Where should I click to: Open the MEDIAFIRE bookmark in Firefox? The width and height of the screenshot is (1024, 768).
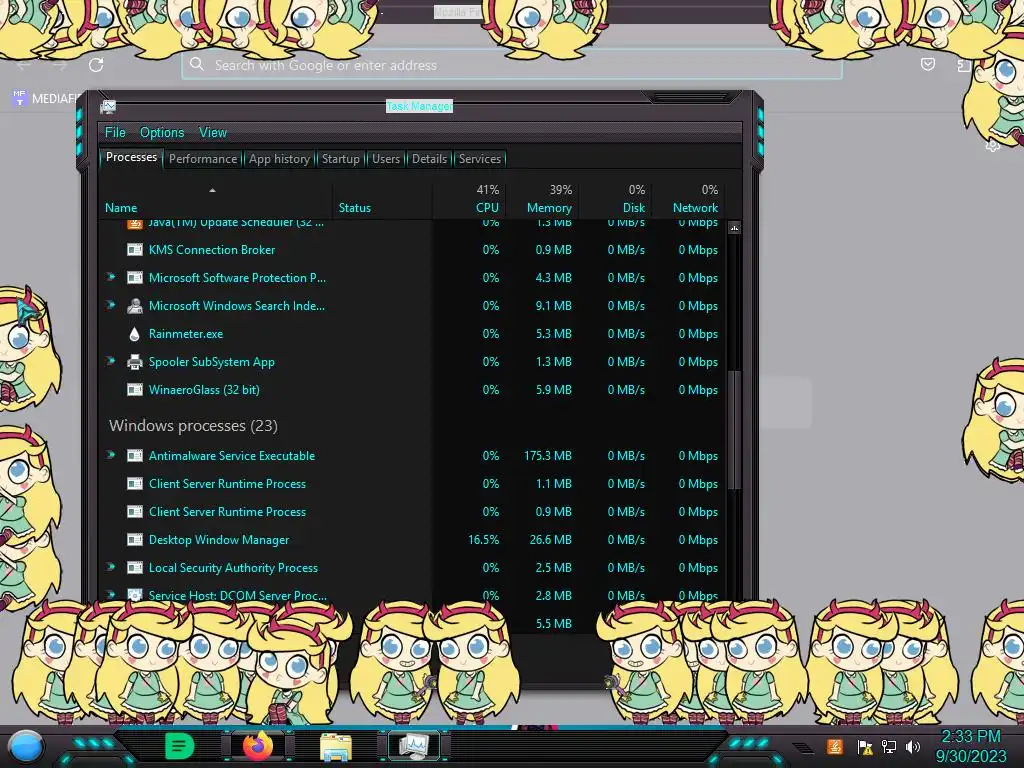point(44,99)
